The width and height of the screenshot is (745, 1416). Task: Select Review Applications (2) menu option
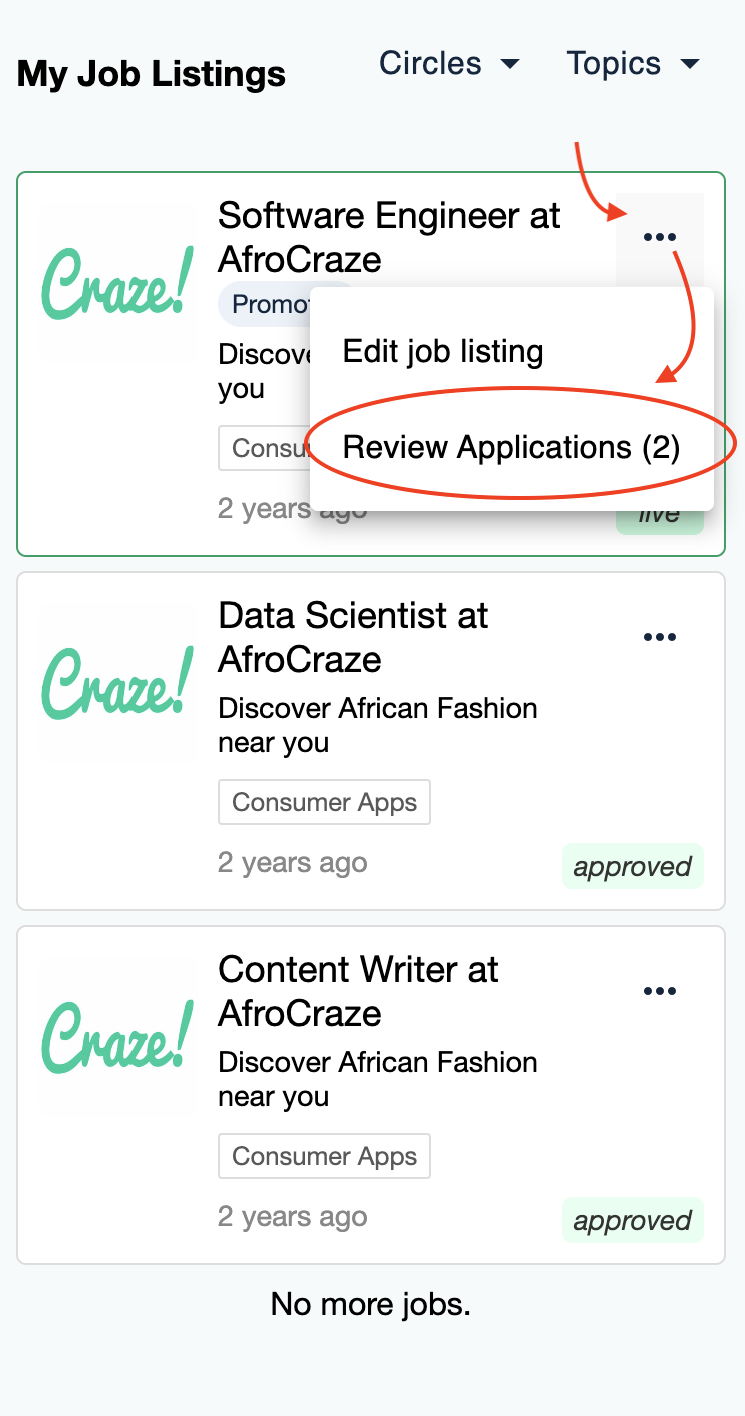click(x=511, y=447)
